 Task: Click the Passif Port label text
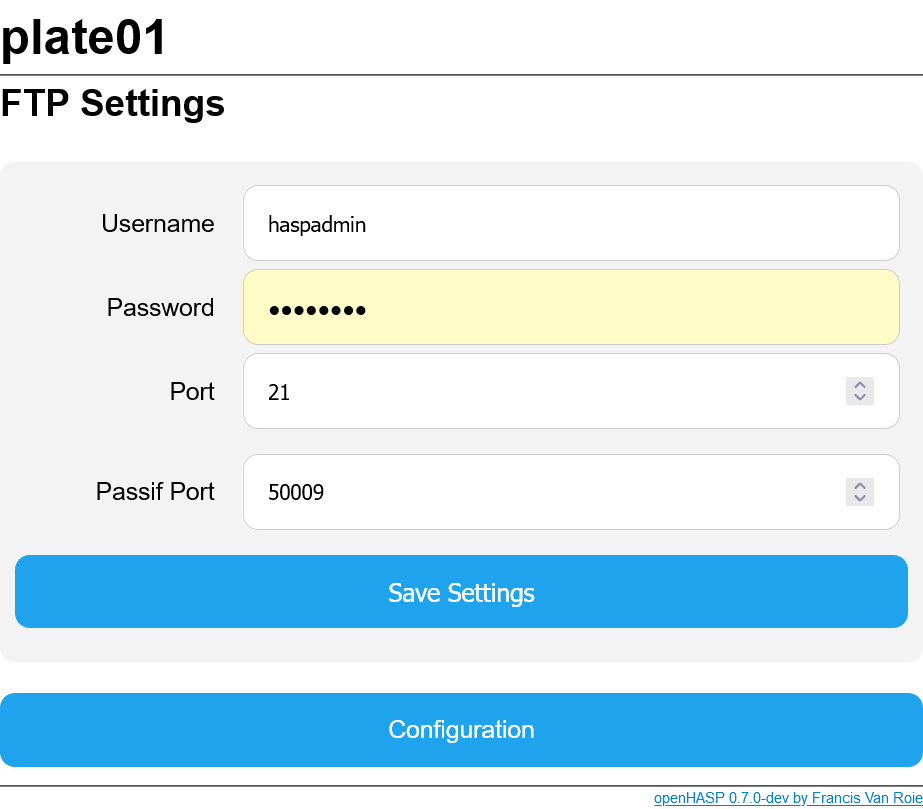pyautogui.click(x=155, y=492)
